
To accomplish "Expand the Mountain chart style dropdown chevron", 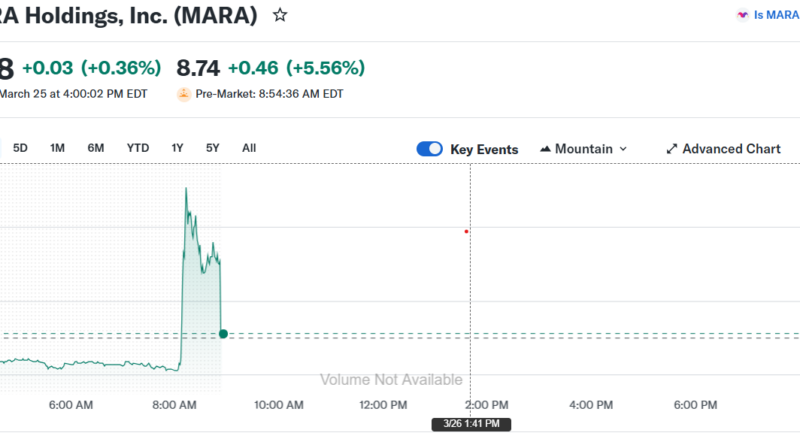I will point(624,149).
